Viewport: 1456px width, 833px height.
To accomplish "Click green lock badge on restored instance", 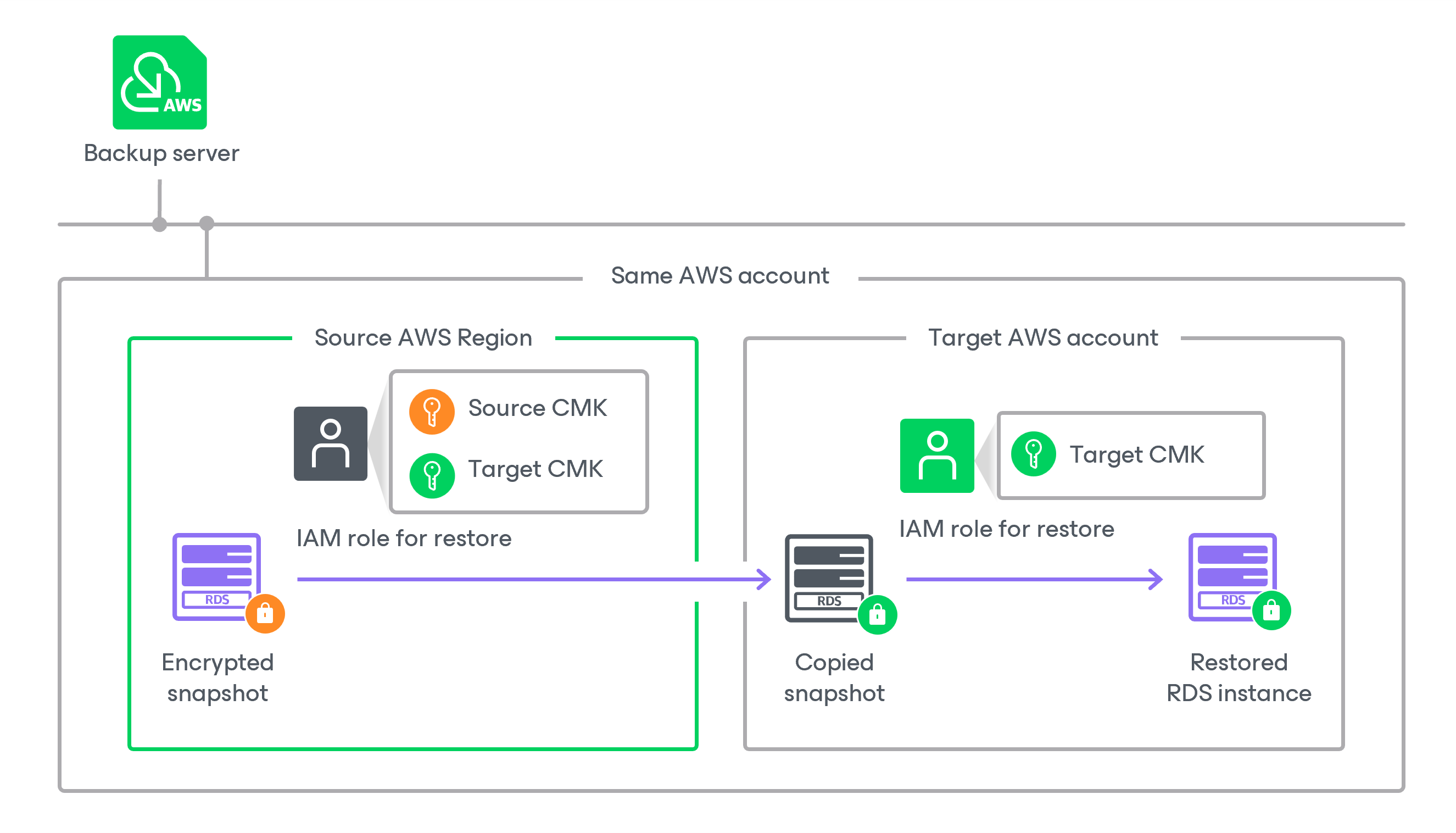I will tap(1271, 610).
